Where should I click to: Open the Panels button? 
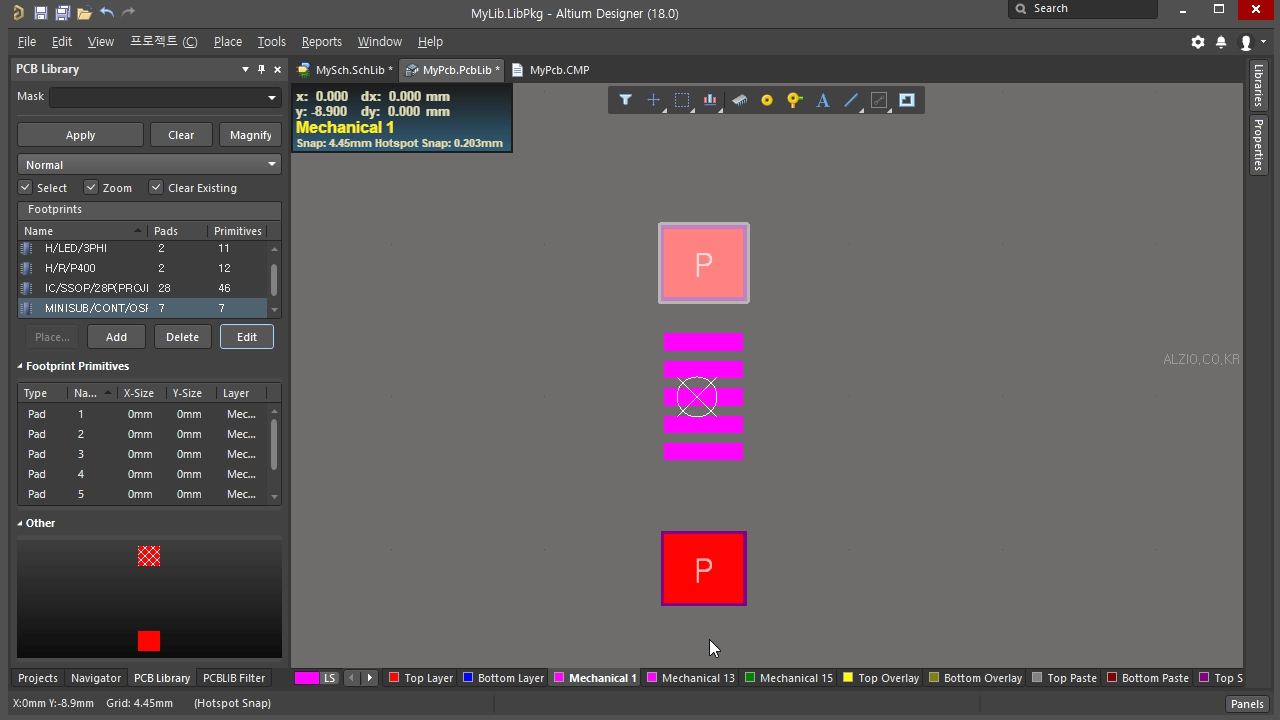[1247, 703]
